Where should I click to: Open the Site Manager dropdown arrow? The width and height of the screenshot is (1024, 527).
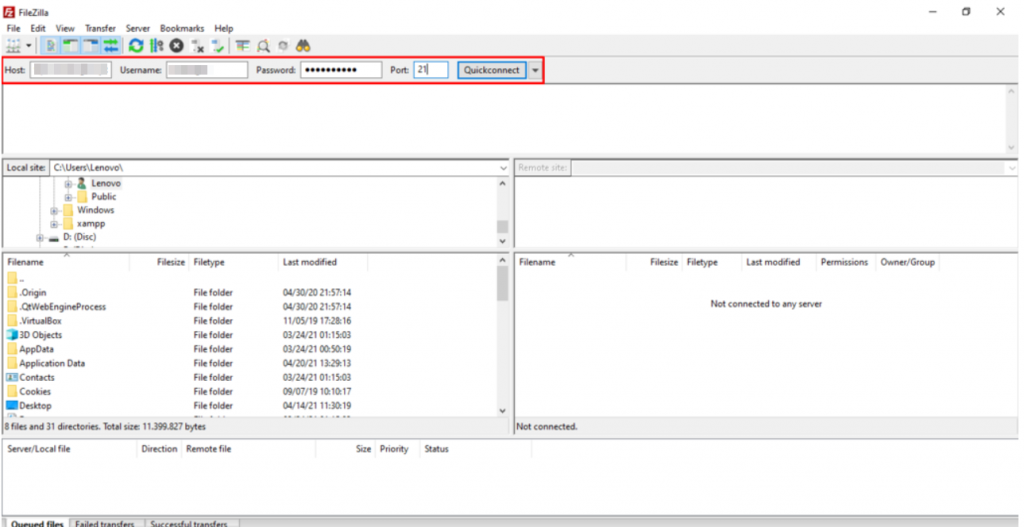29,46
